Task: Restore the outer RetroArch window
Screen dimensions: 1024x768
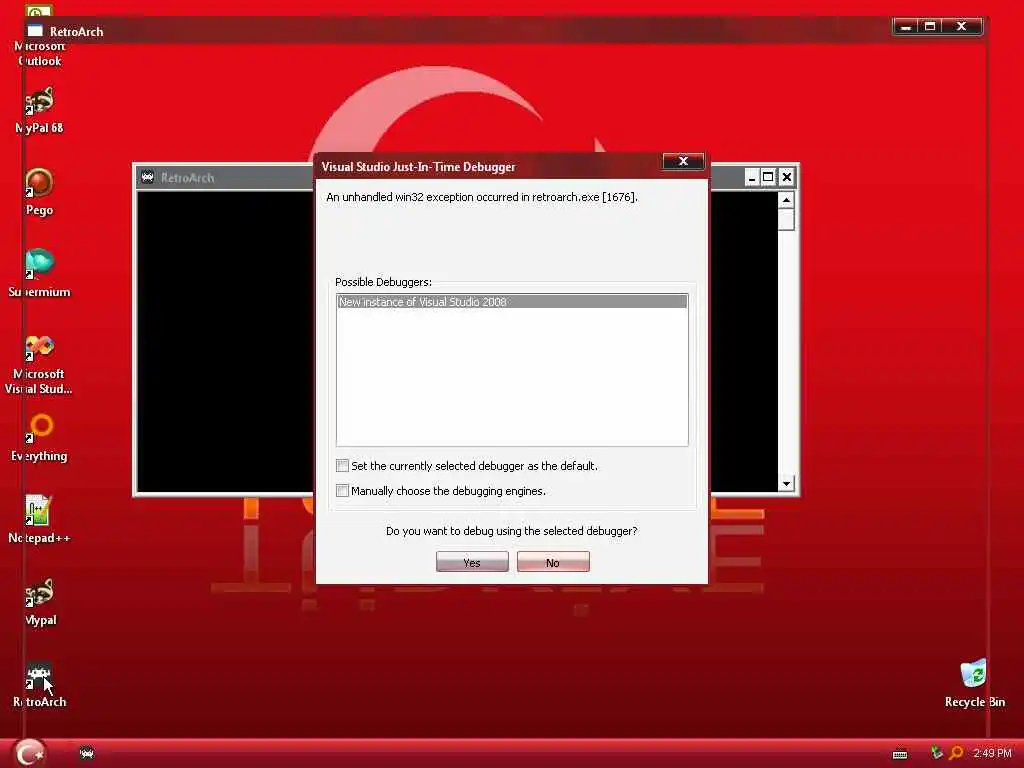Action: point(930,27)
